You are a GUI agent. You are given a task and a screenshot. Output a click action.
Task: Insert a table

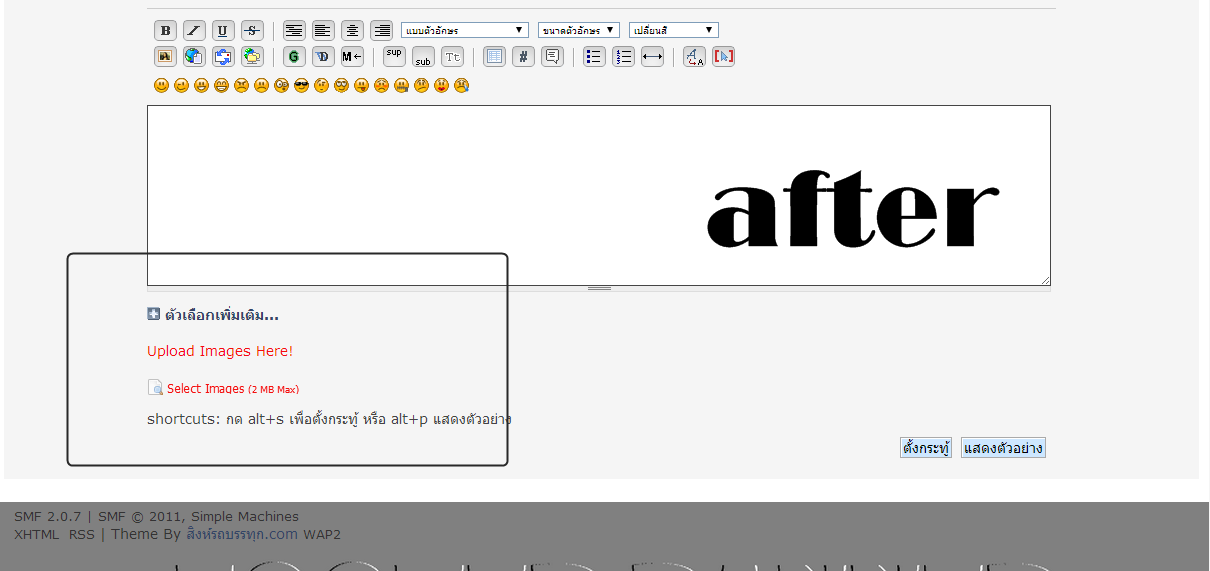pyautogui.click(x=494, y=56)
